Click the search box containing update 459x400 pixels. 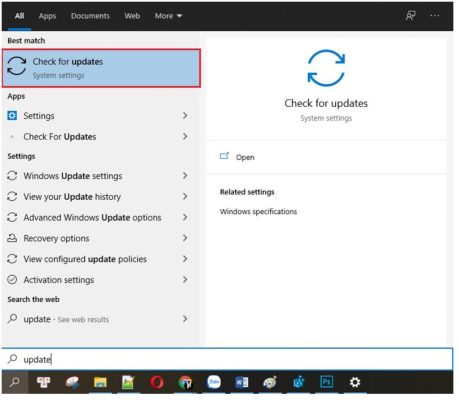point(228,359)
